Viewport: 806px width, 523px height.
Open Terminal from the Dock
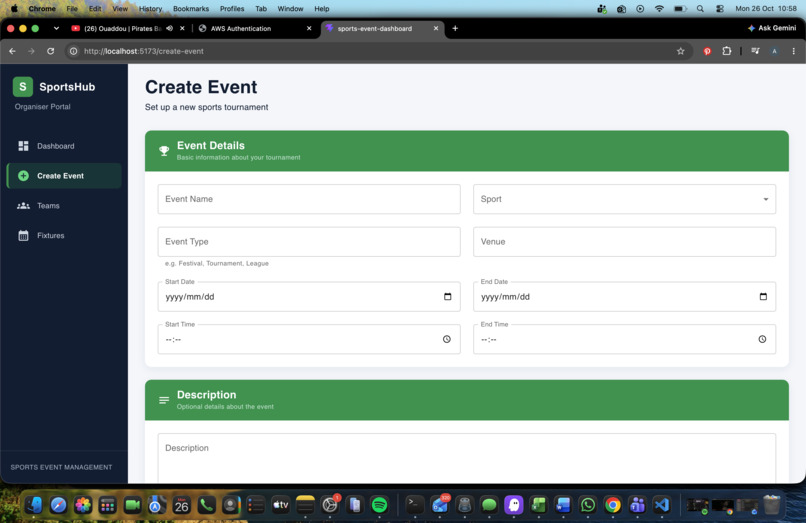click(414, 505)
